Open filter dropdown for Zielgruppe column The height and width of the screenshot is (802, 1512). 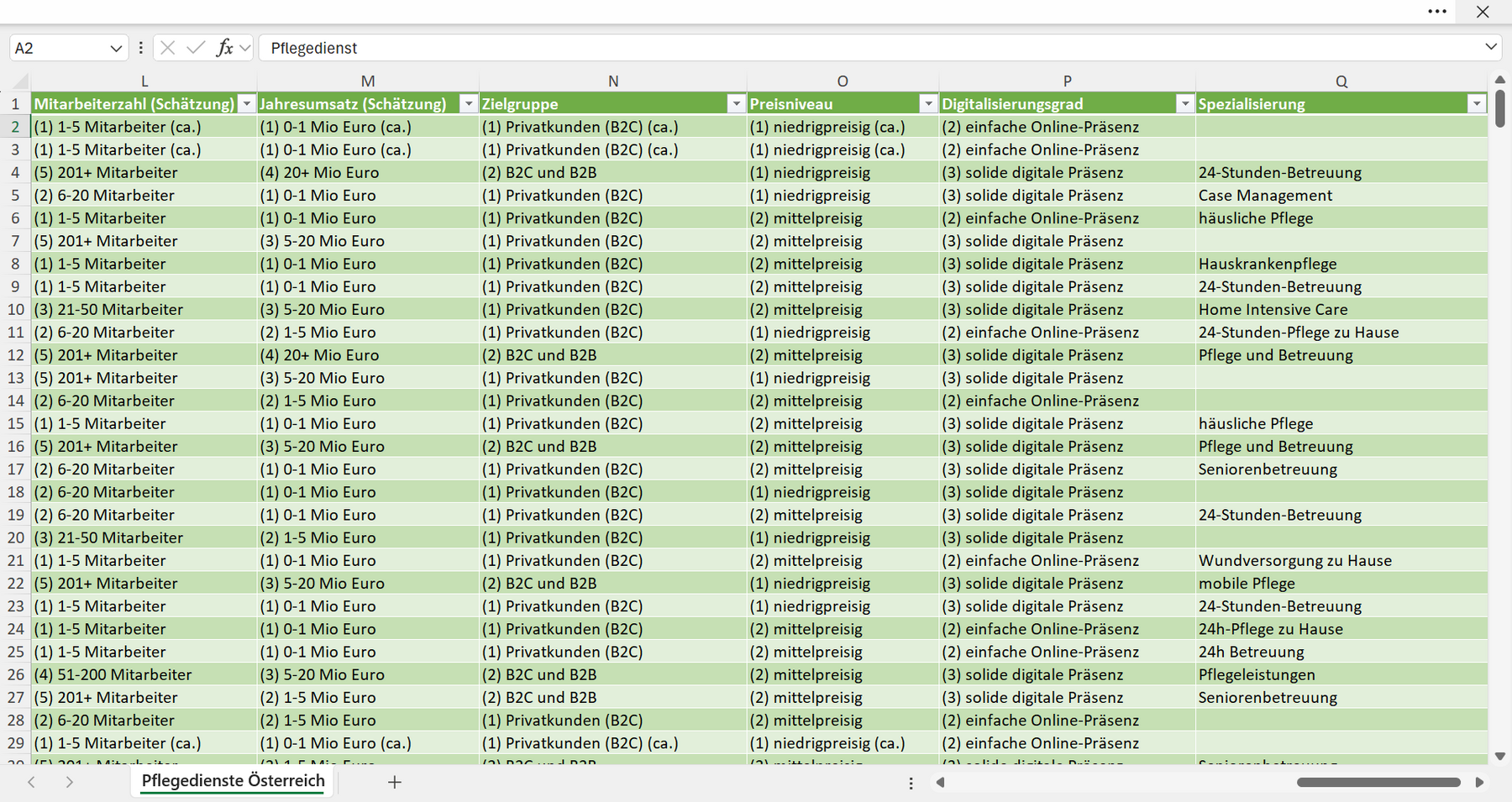[737, 104]
